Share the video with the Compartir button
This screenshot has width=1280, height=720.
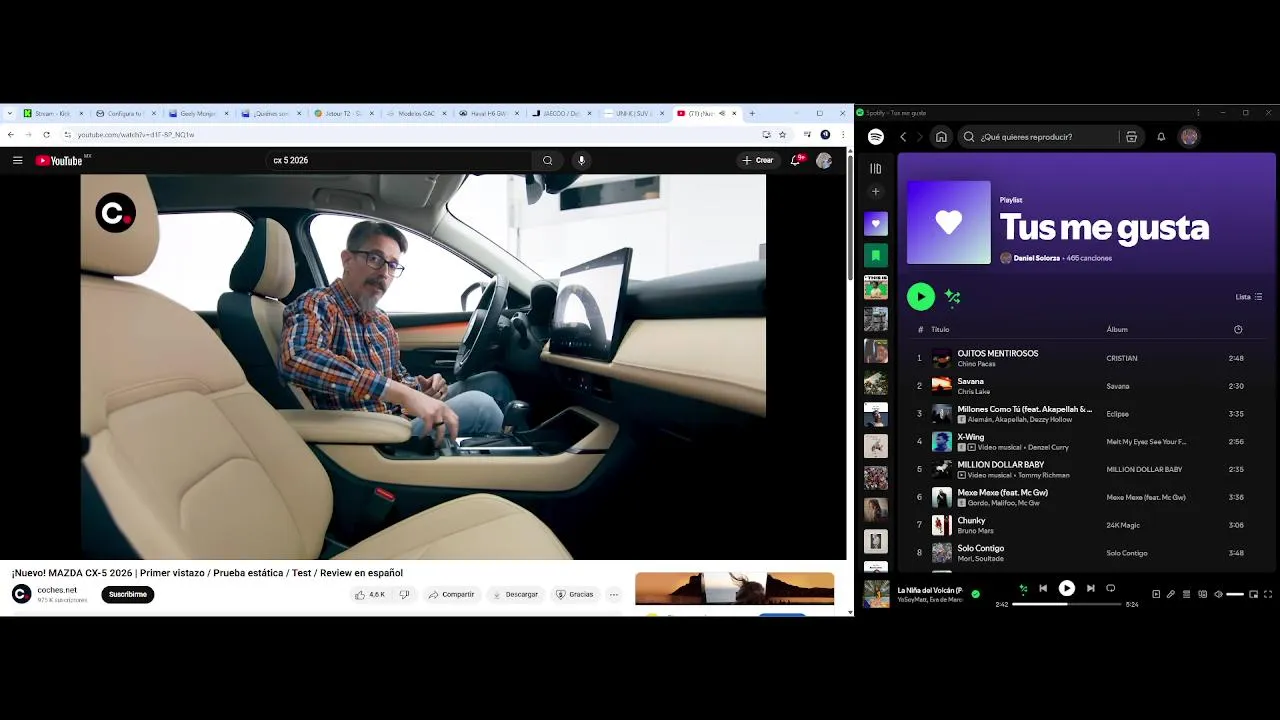(451, 594)
